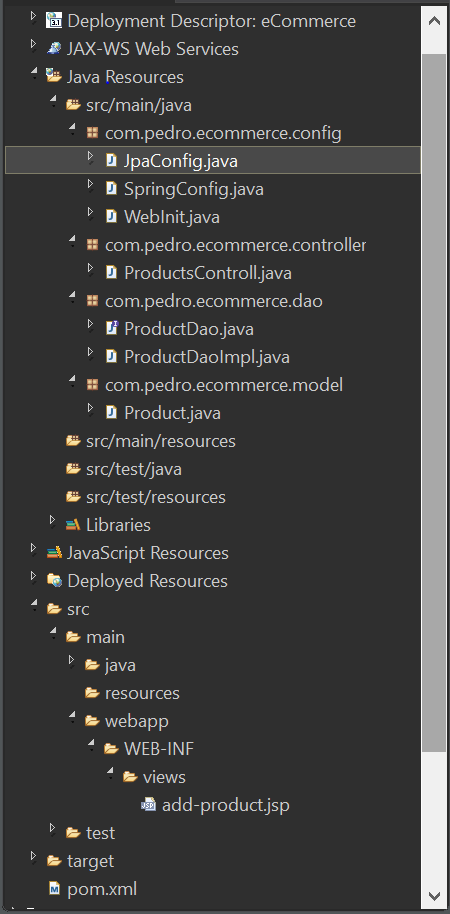Select the src/main/resources source folder
The image size is (450, 914).
[x=161, y=441]
